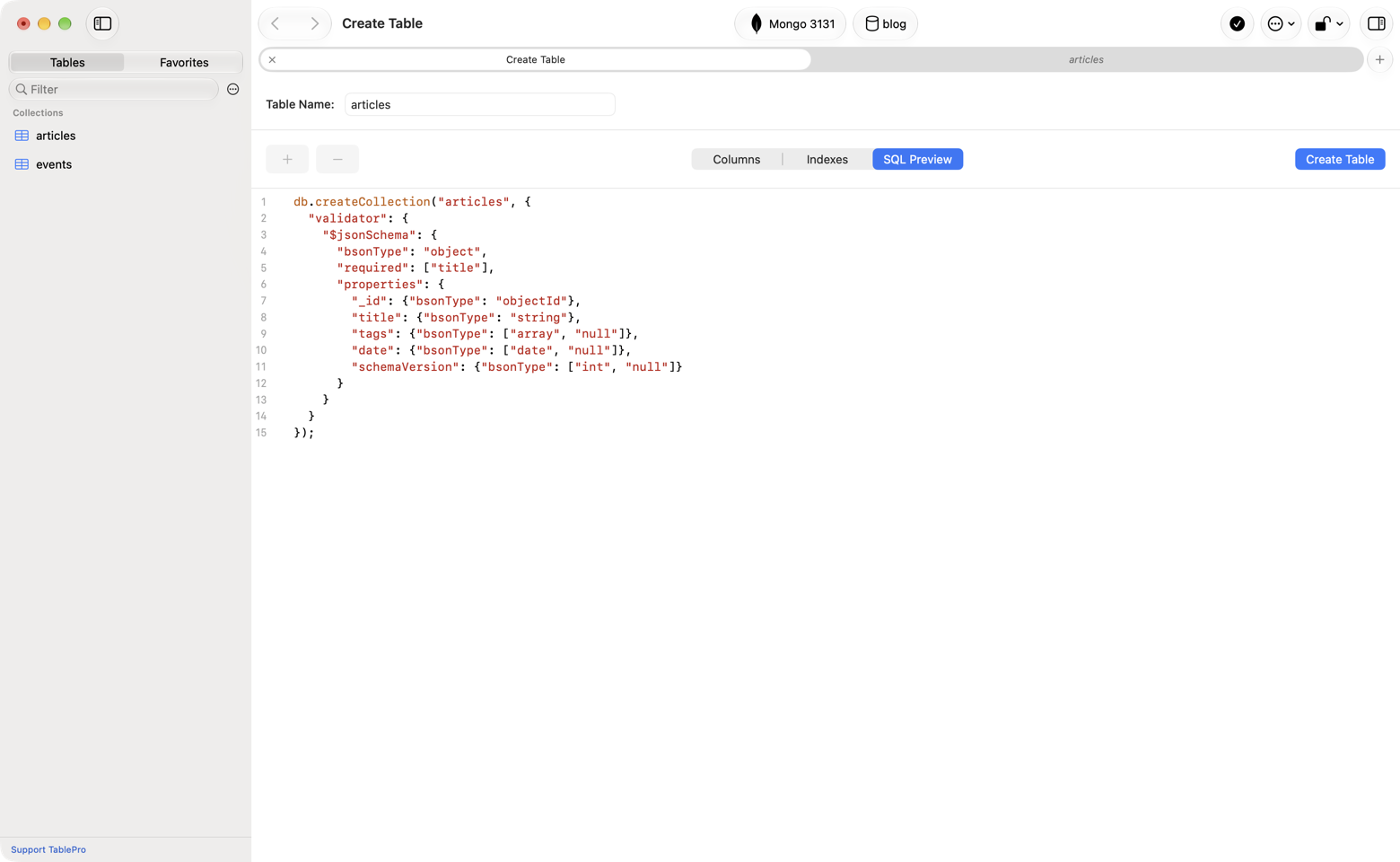This screenshot has height=862, width=1400.
Task: Click the Mongo leaf icon
Action: [757, 23]
